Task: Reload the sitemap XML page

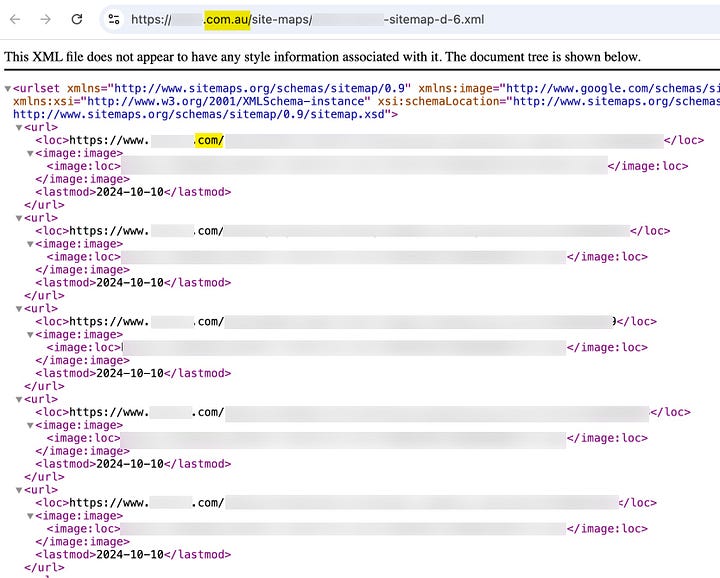Action: tap(77, 19)
